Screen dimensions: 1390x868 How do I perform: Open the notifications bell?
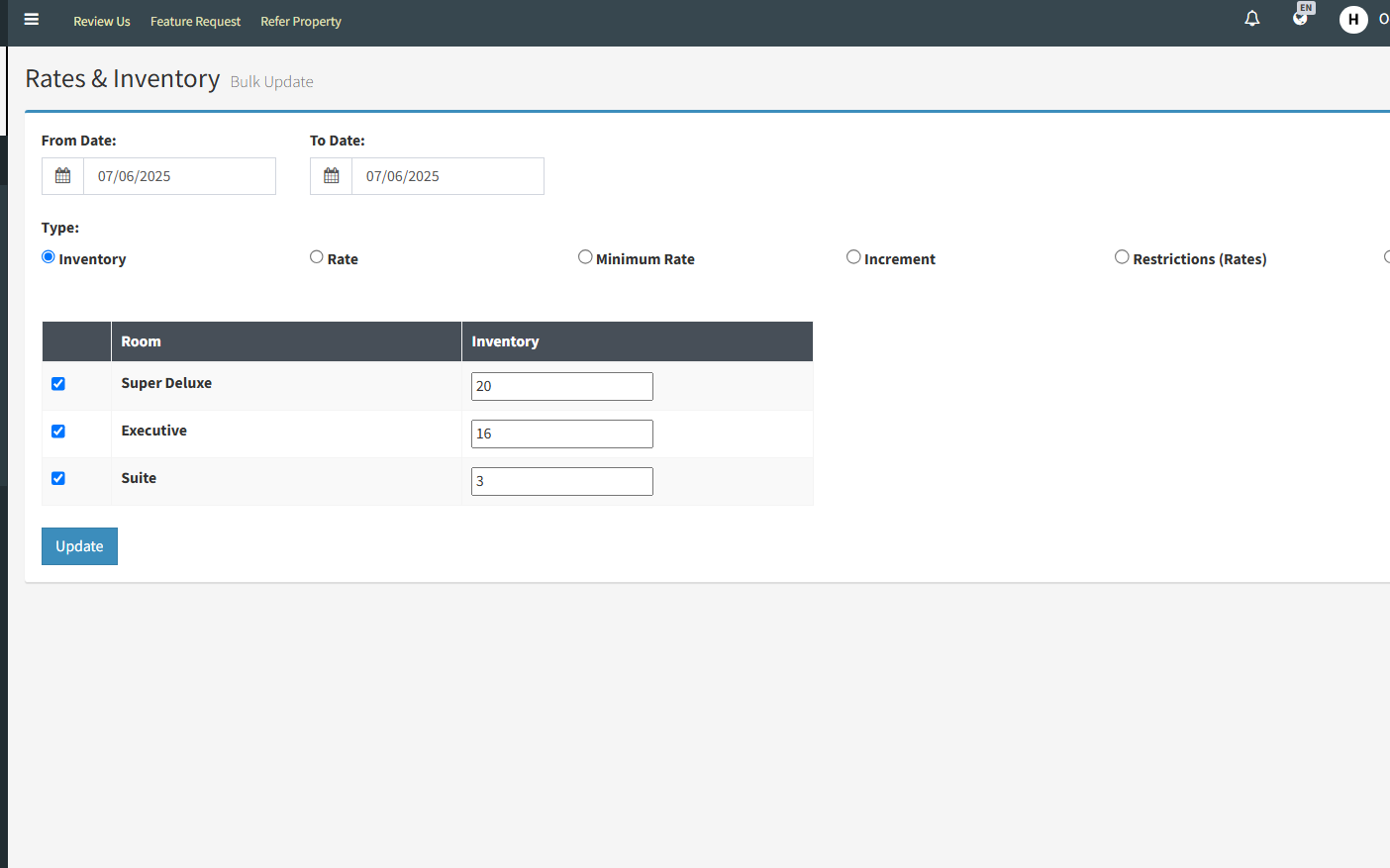point(1252,19)
